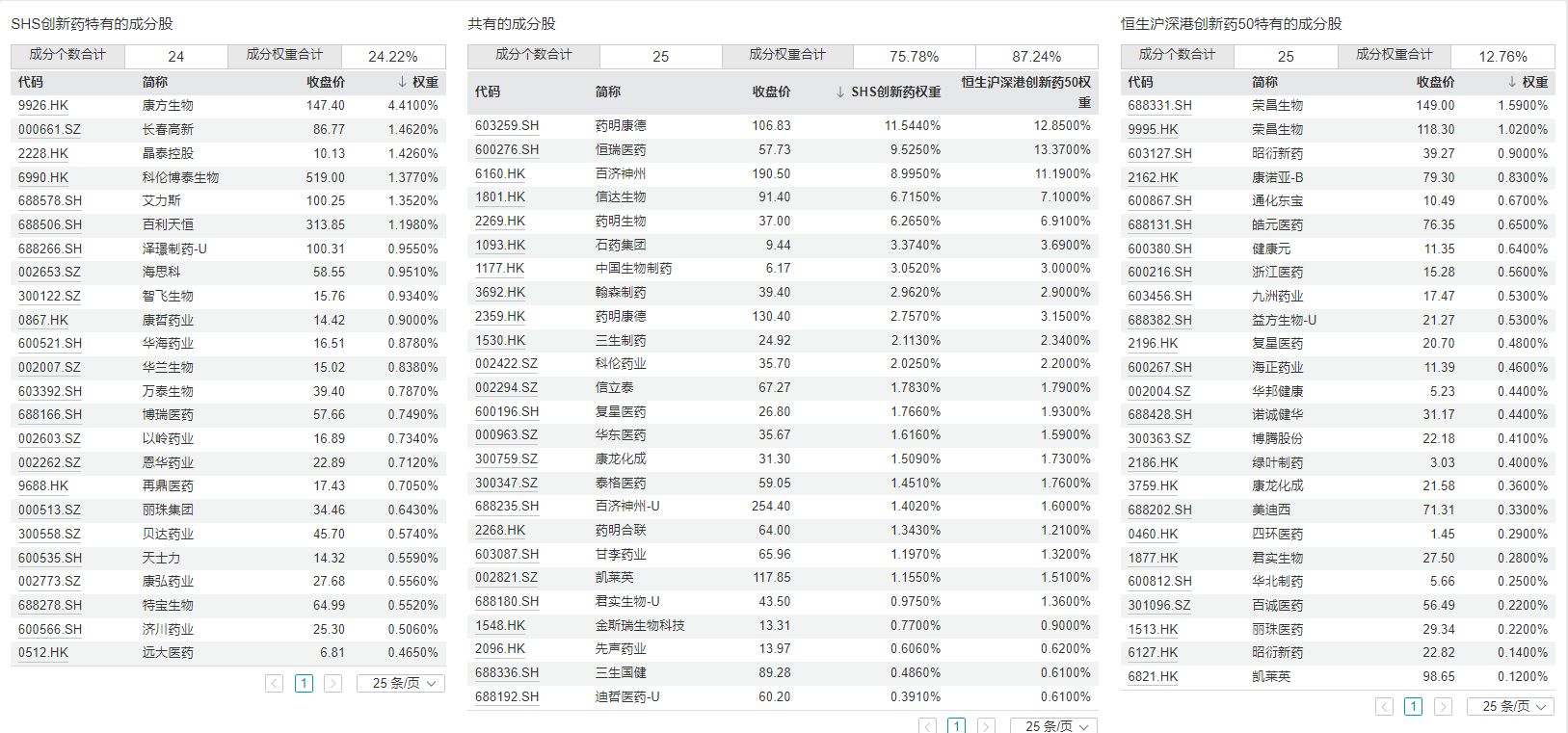
Task: Open stock code 0460.HK
Action: [1153, 534]
